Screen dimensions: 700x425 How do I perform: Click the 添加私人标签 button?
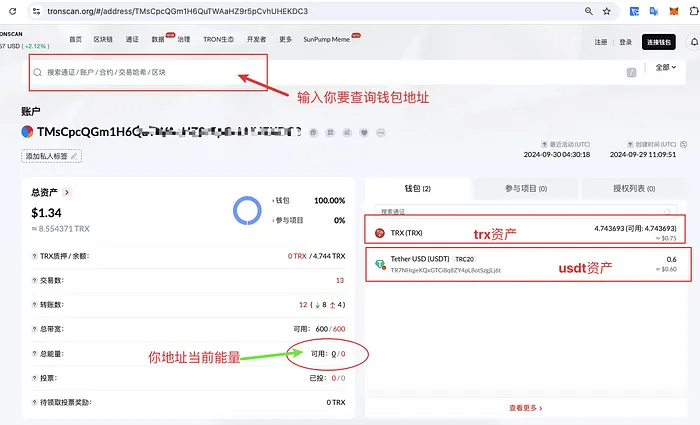[x=51, y=156]
